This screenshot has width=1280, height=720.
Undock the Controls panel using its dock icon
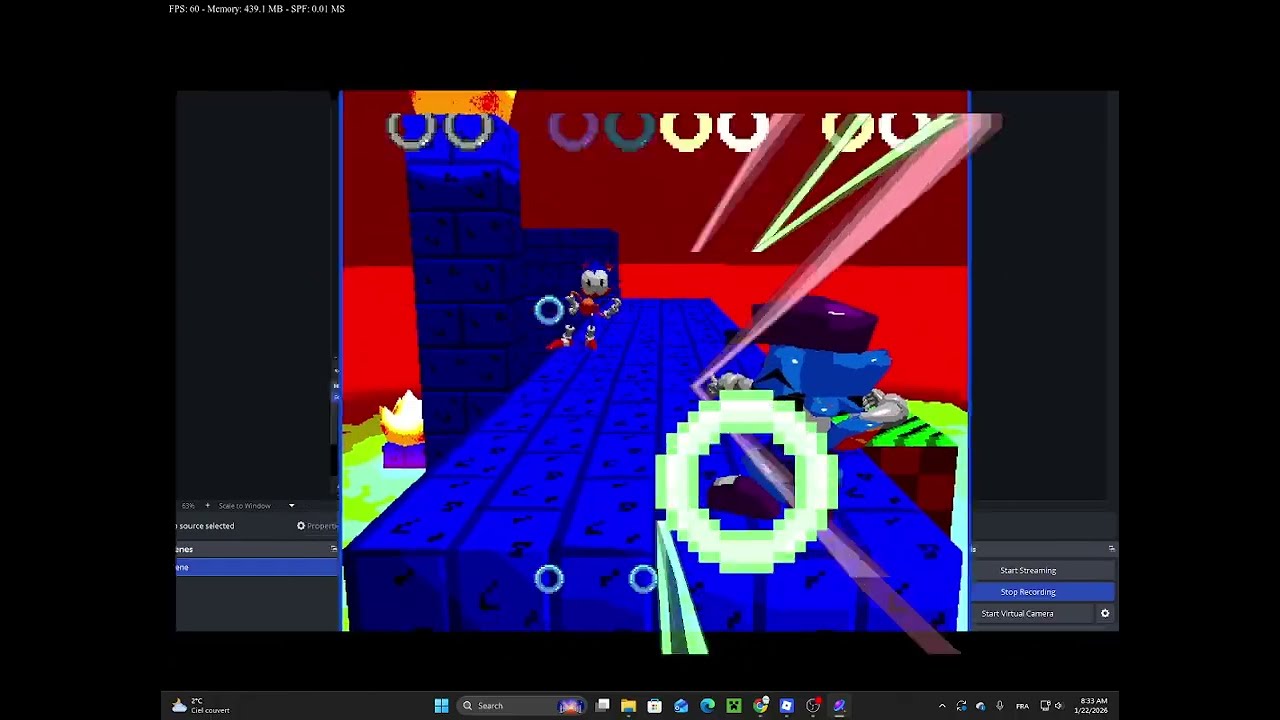tap(1111, 549)
